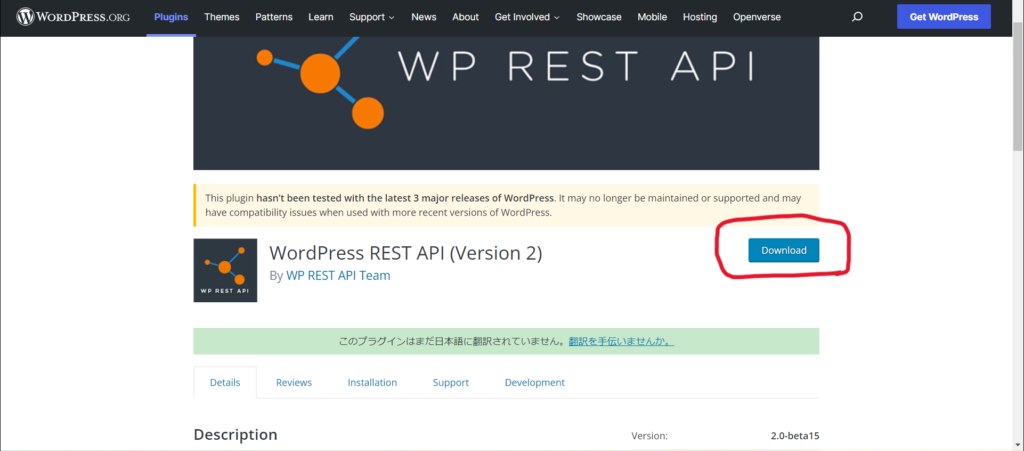
Task: Switch to the Reviews tab
Action: tap(294, 382)
